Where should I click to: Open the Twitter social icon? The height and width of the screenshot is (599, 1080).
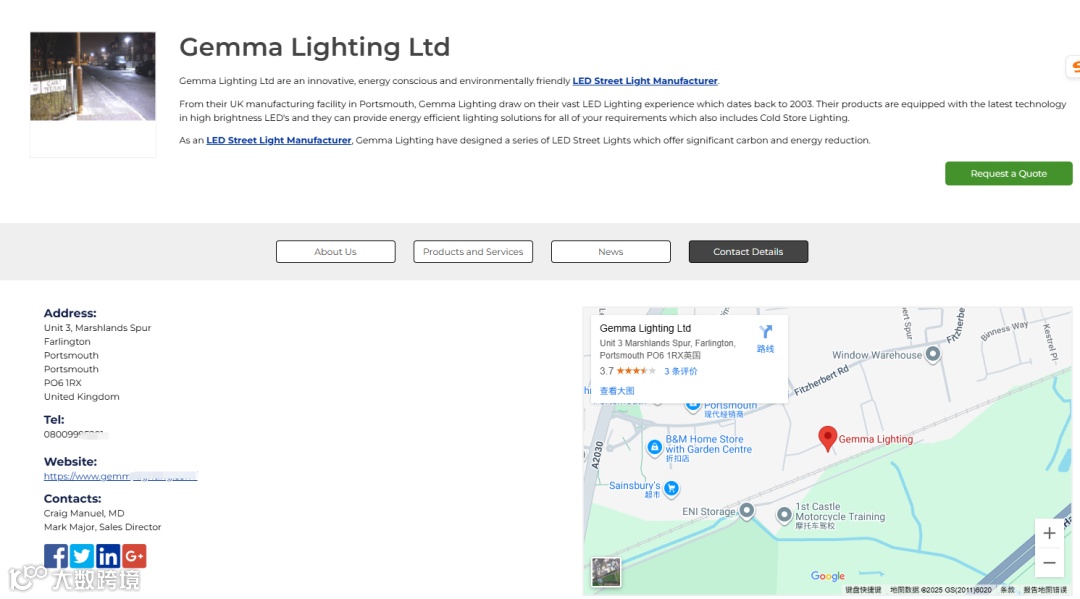pyautogui.click(x=81, y=556)
